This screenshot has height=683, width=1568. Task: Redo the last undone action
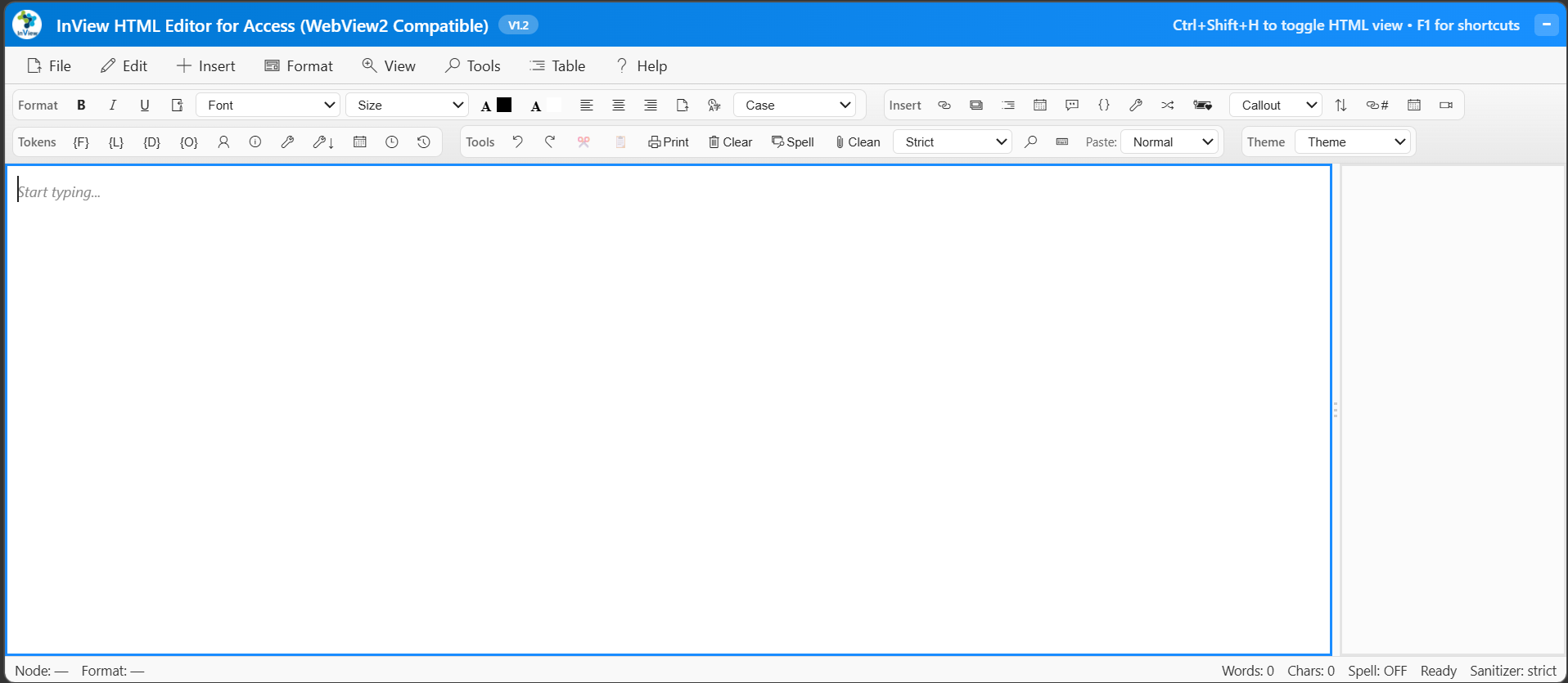click(550, 142)
